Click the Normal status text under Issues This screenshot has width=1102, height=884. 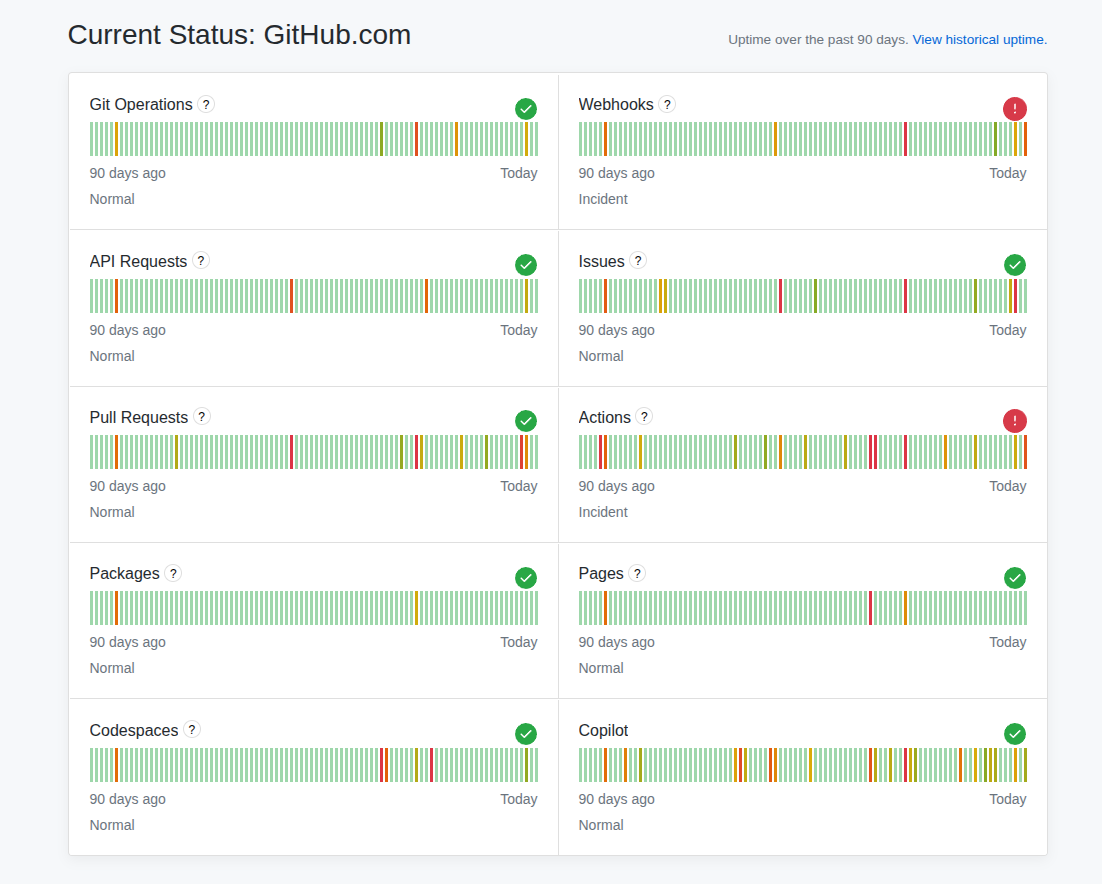(x=601, y=356)
